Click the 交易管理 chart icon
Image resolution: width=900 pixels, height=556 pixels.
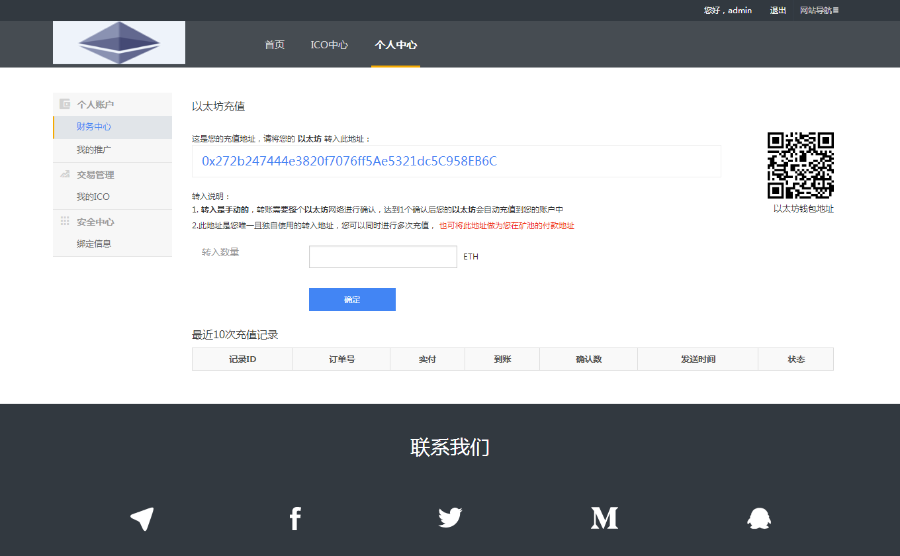click(x=65, y=174)
